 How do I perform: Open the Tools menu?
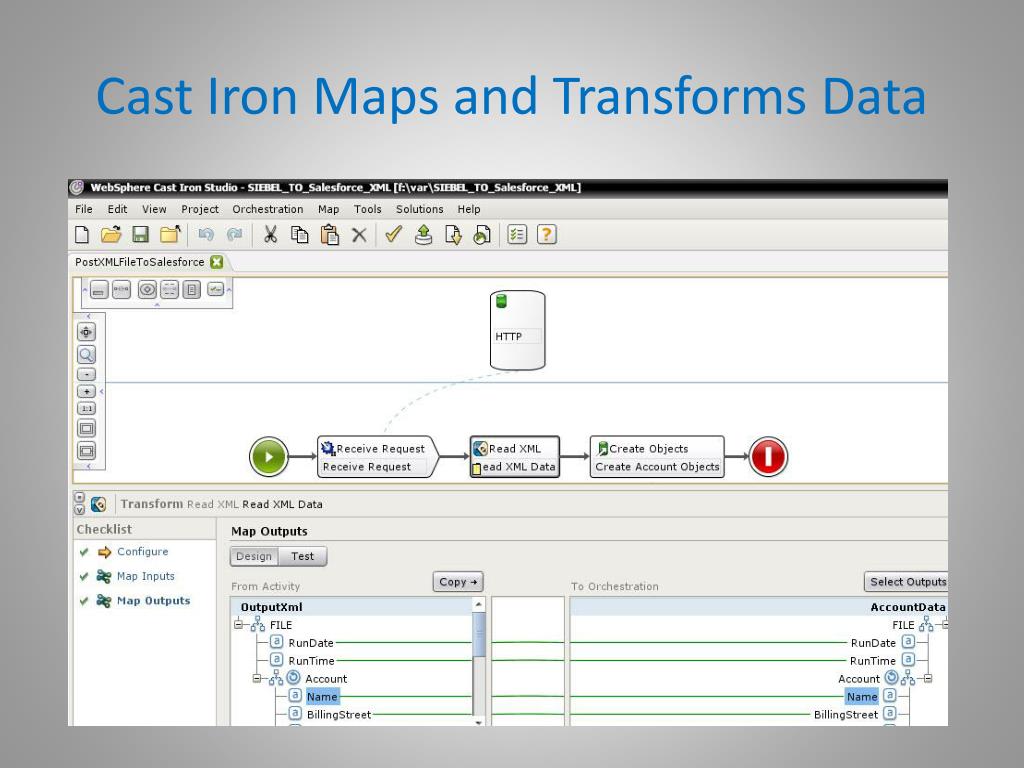[x=368, y=209]
